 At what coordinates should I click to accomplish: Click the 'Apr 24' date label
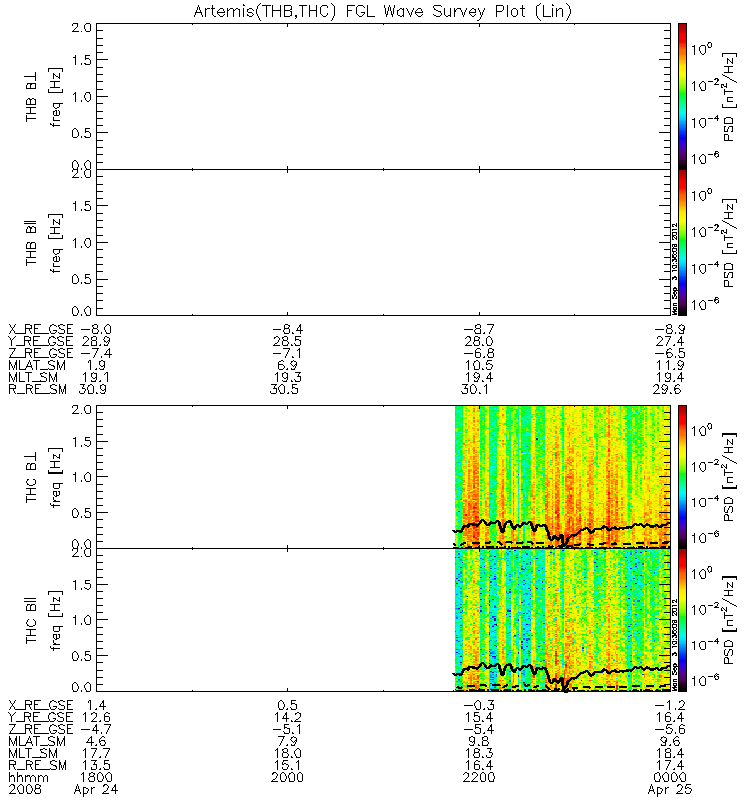tap(96, 790)
